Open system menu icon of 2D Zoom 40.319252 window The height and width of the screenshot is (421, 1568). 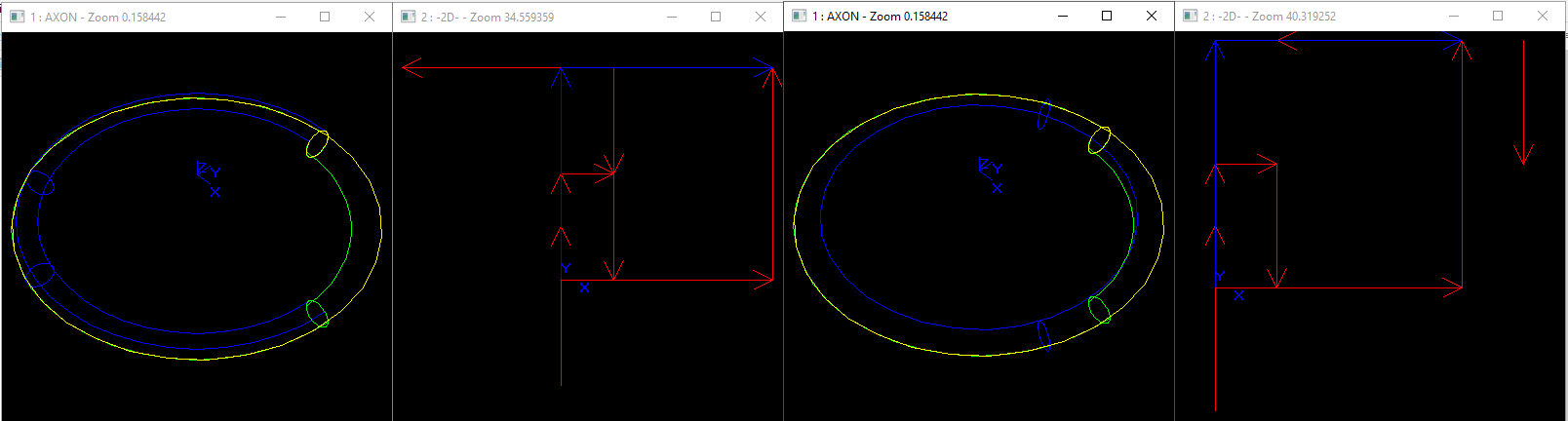pyautogui.click(x=1190, y=16)
